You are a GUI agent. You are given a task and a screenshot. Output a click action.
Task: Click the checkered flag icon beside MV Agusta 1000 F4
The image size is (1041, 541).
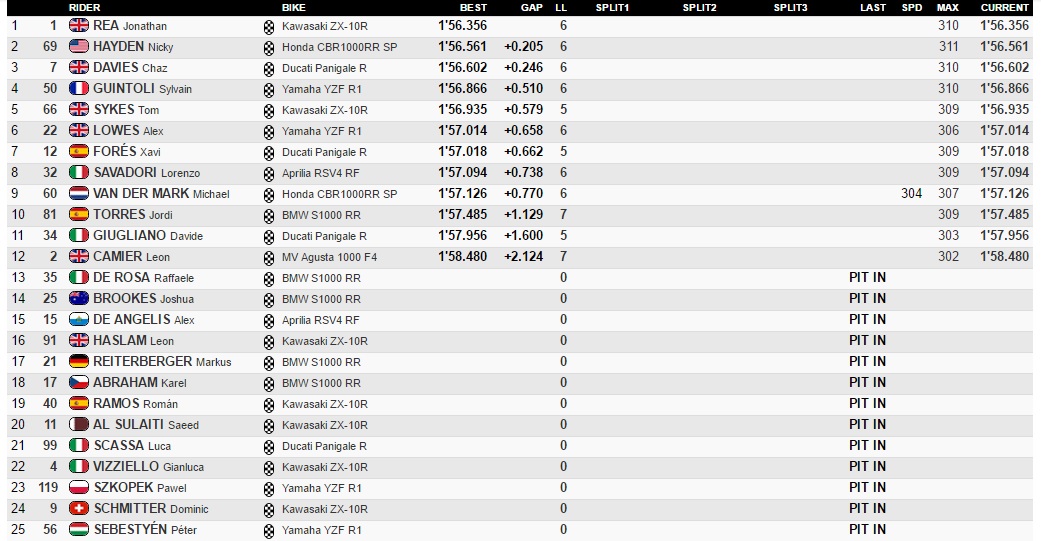point(268,257)
